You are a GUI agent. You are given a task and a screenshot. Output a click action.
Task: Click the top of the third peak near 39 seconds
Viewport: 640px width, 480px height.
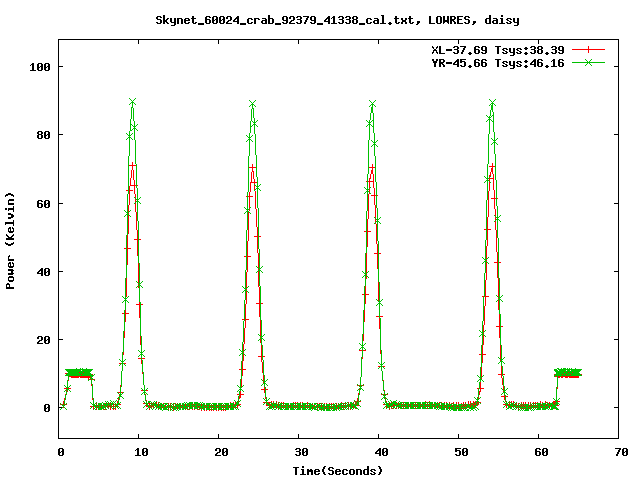point(372,104)
